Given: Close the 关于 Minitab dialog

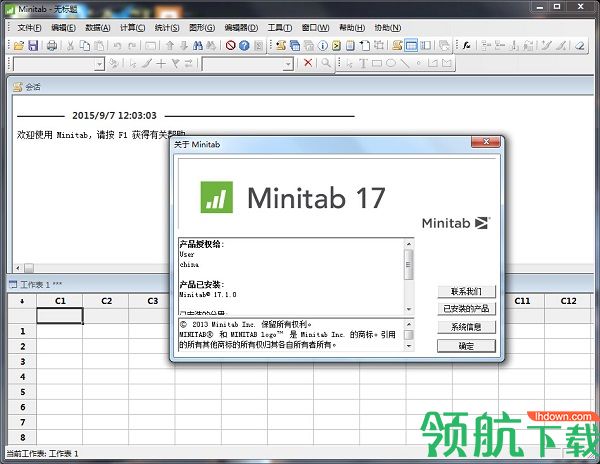Looking at the screenshot, I should [x=486, y=142].
